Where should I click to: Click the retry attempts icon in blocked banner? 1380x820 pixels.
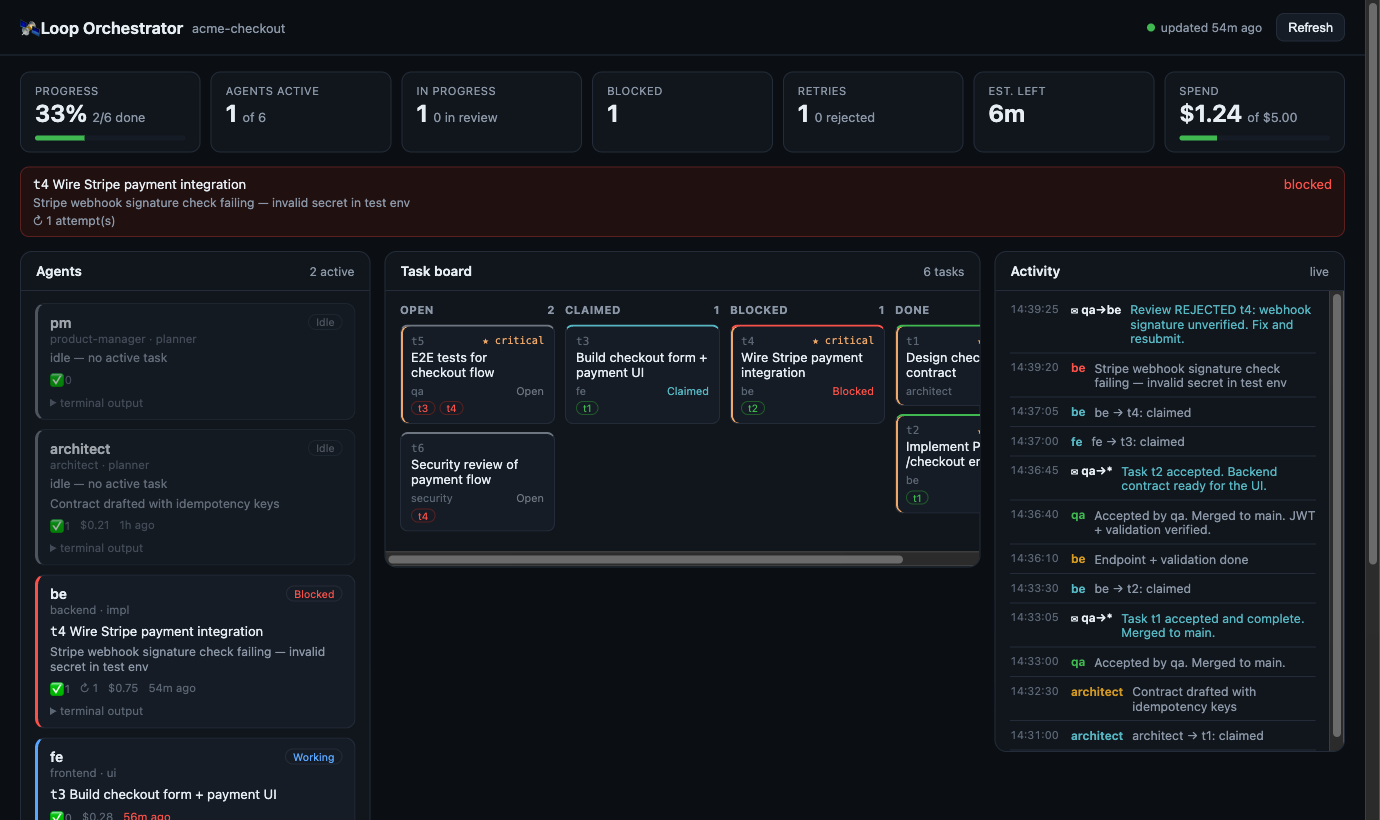[x=38, y=221]
